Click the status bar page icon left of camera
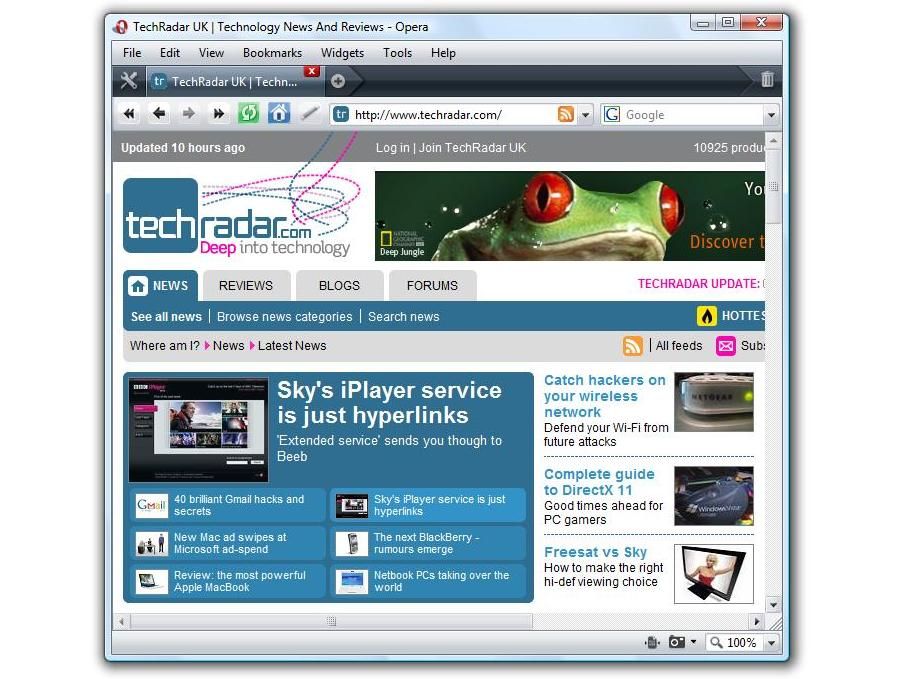Viewport: 905px width, 679px height. coord(652,642)
